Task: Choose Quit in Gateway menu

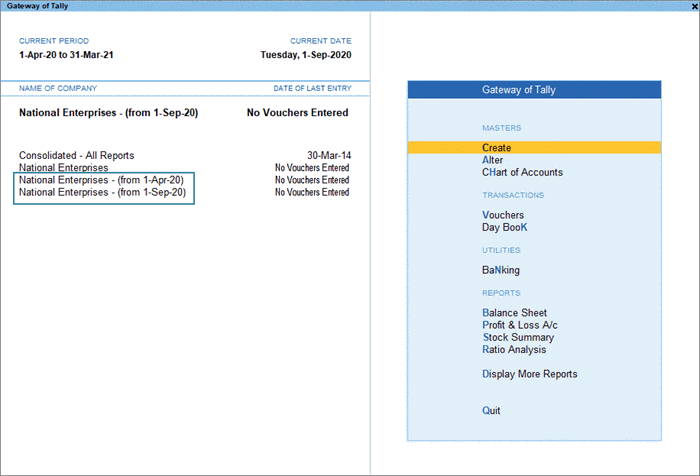Action: click(x=491, y=411)
